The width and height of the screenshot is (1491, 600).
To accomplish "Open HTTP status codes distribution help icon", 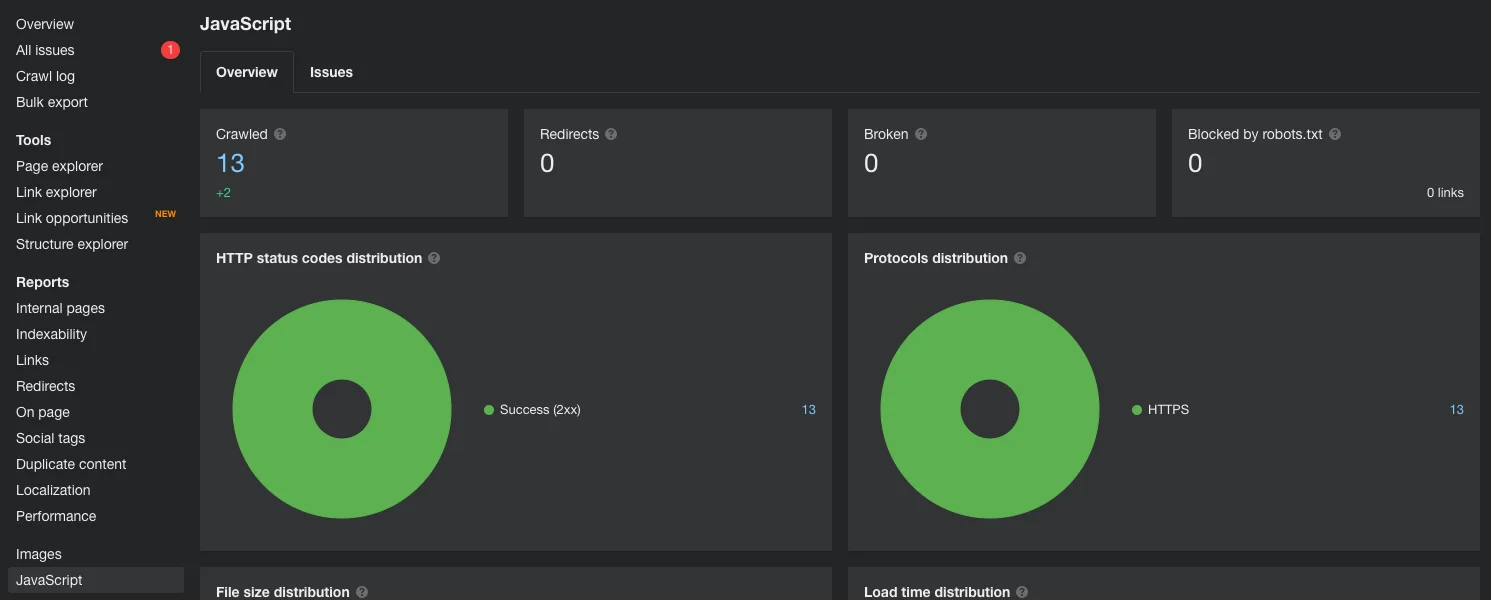I will pos(434,258).
